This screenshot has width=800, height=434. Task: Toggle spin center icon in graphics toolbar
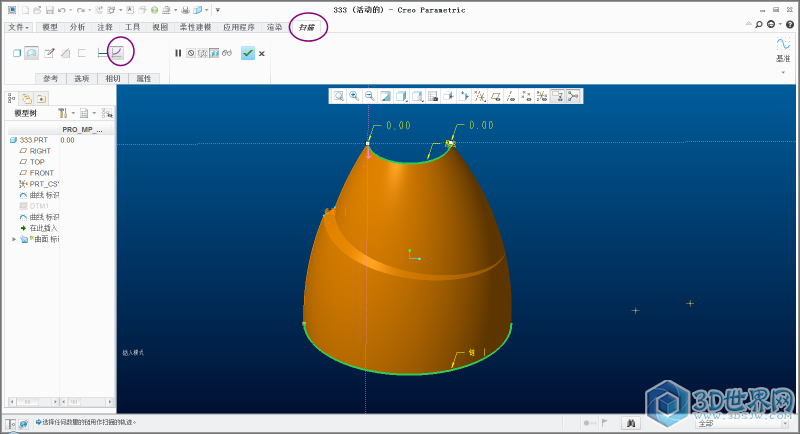573,96
